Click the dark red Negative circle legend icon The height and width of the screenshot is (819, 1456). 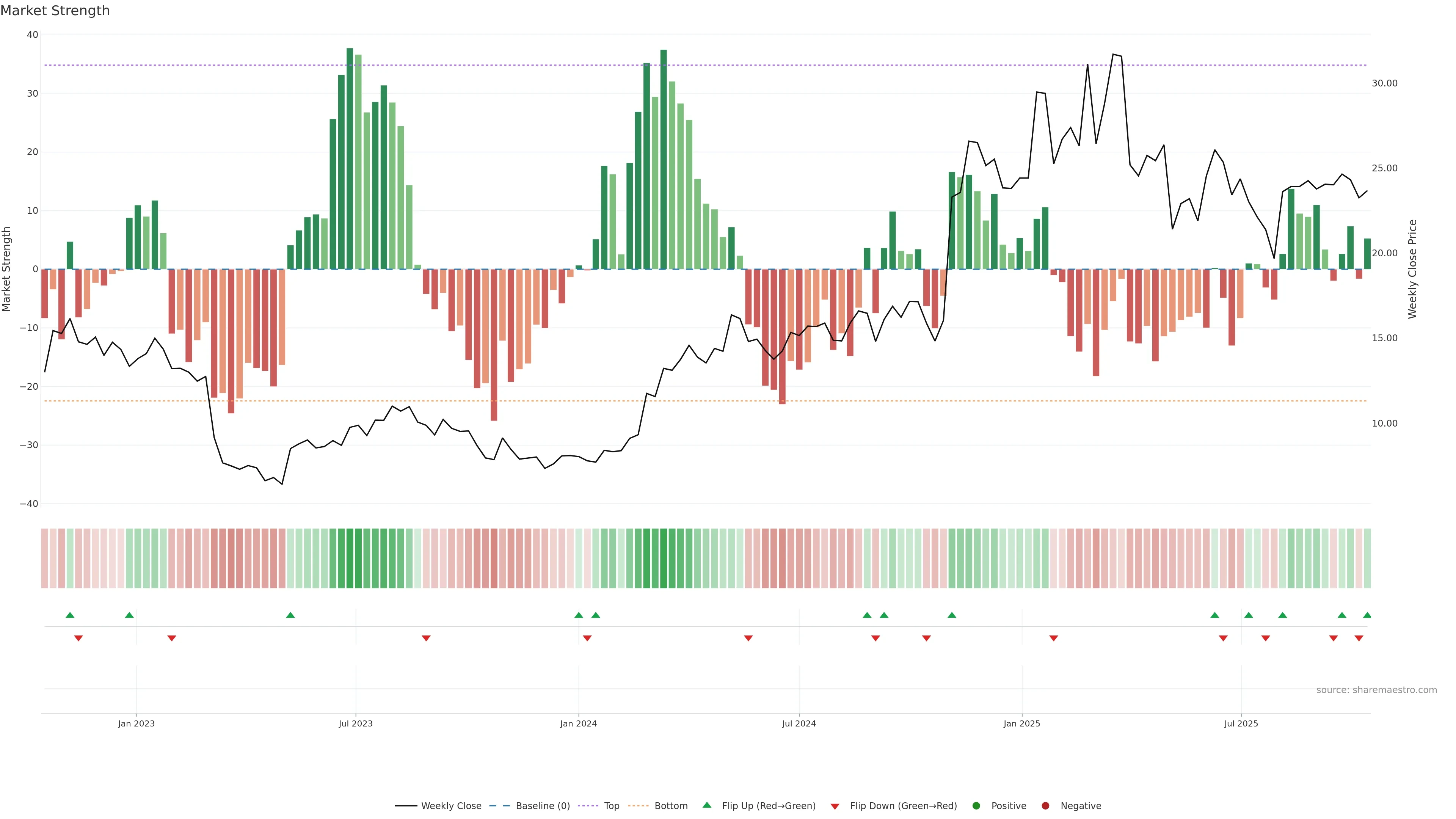(1045, 805)
